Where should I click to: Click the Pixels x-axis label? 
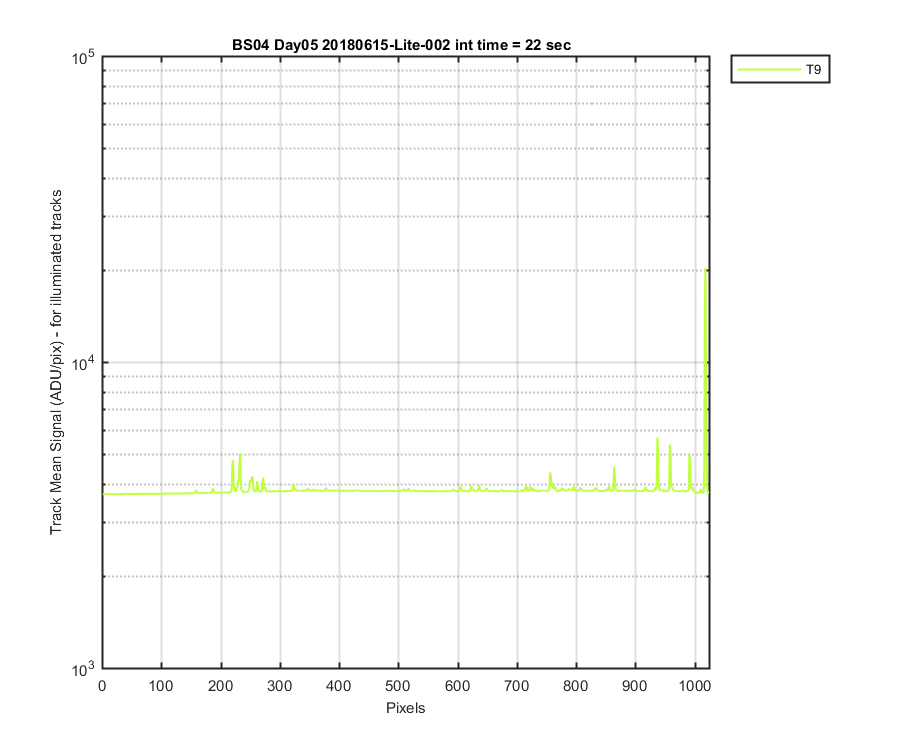pyautogui.click(x=405, y=708)
